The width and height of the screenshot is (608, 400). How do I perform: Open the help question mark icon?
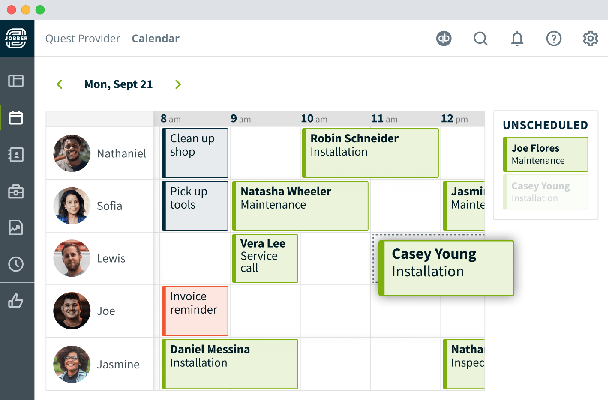(554, 39)
